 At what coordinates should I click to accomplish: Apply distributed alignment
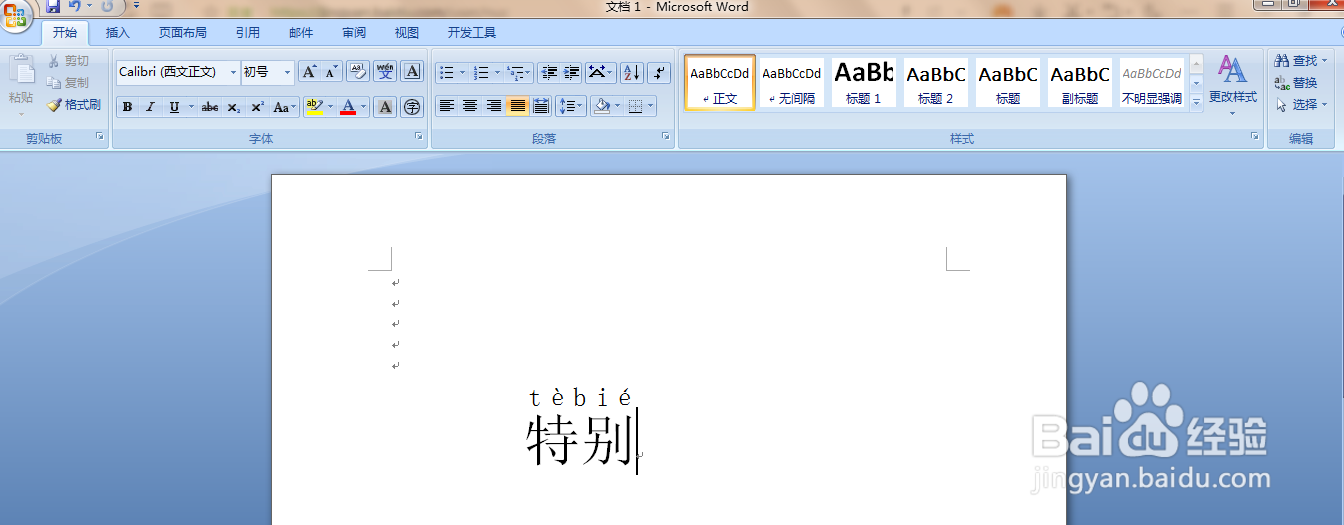click(x=541, y=105)
